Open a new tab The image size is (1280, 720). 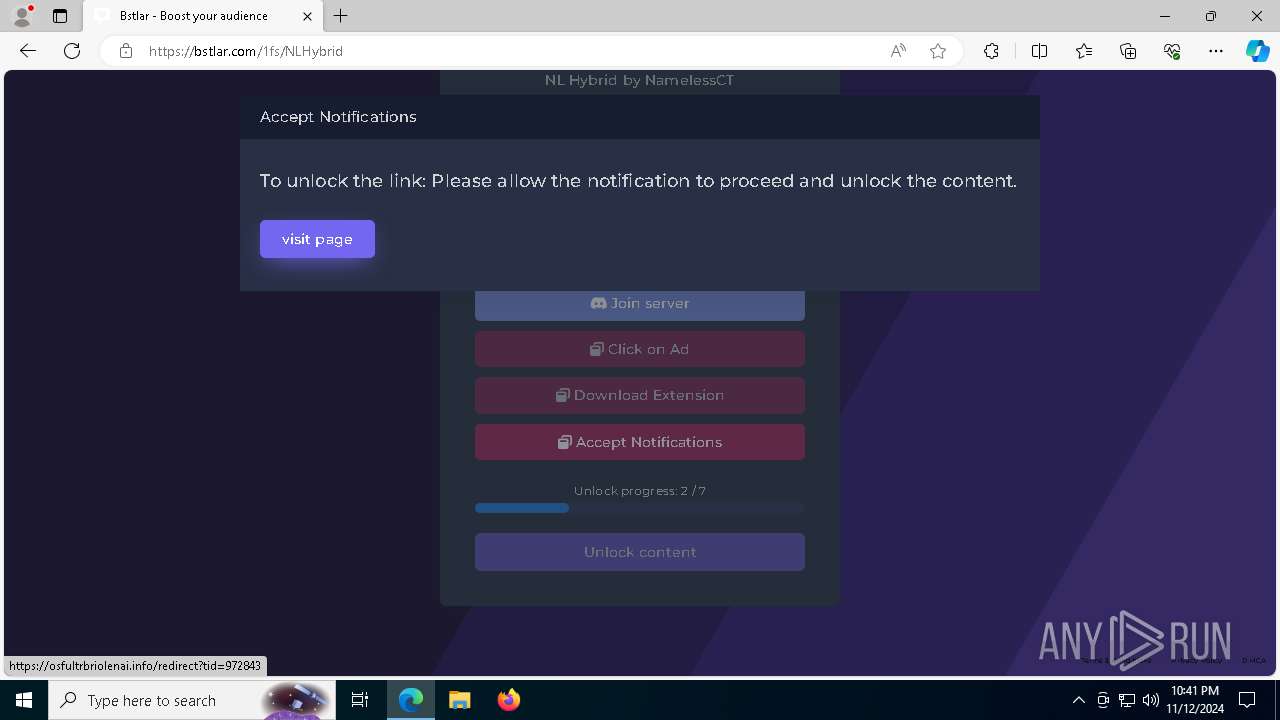point(341,16)
